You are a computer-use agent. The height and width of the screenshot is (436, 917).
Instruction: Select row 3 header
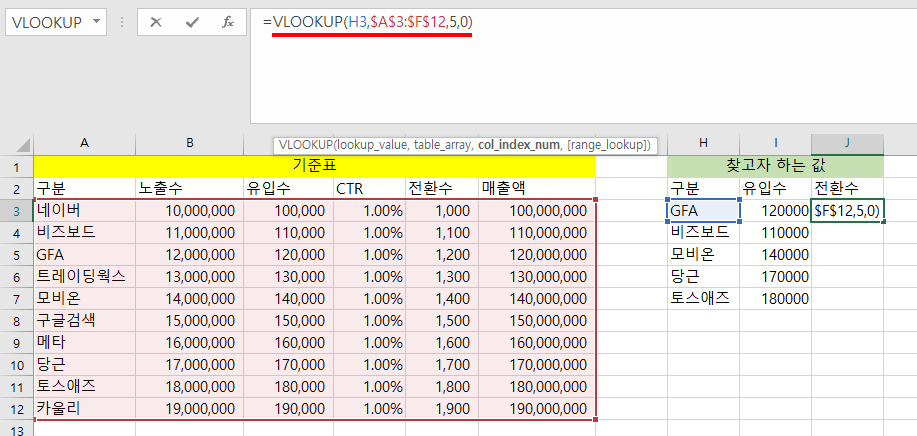[16, 210]
